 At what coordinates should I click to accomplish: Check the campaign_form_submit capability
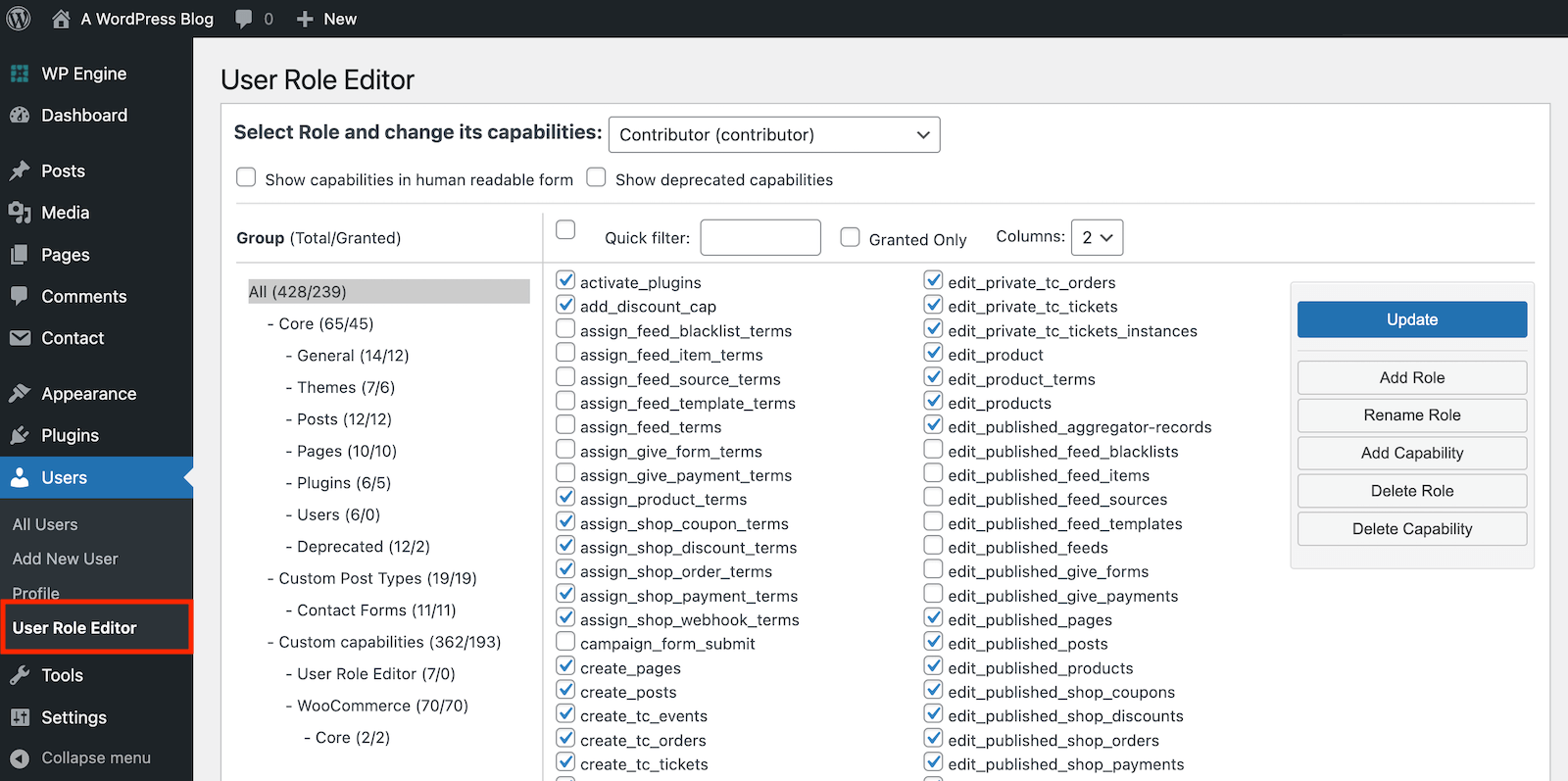click(565, 642)
